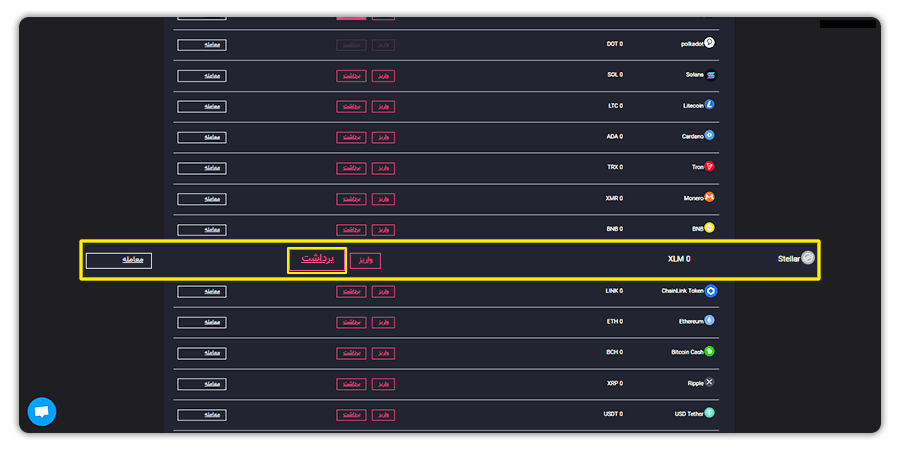Click the Bitcoin Cash deposit button
The image size is (900, 450).
[x=383, y=354]
